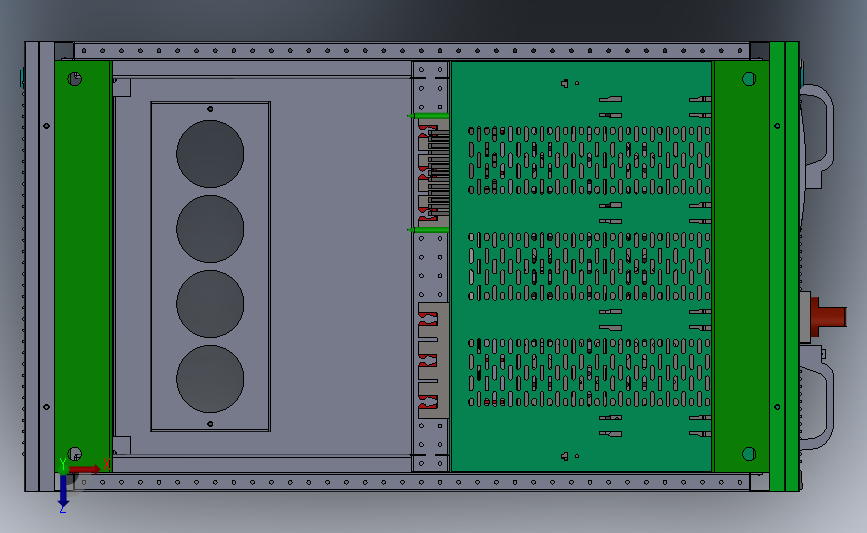
Task: Select the large green circuit board
Action: tap(581, 266)
